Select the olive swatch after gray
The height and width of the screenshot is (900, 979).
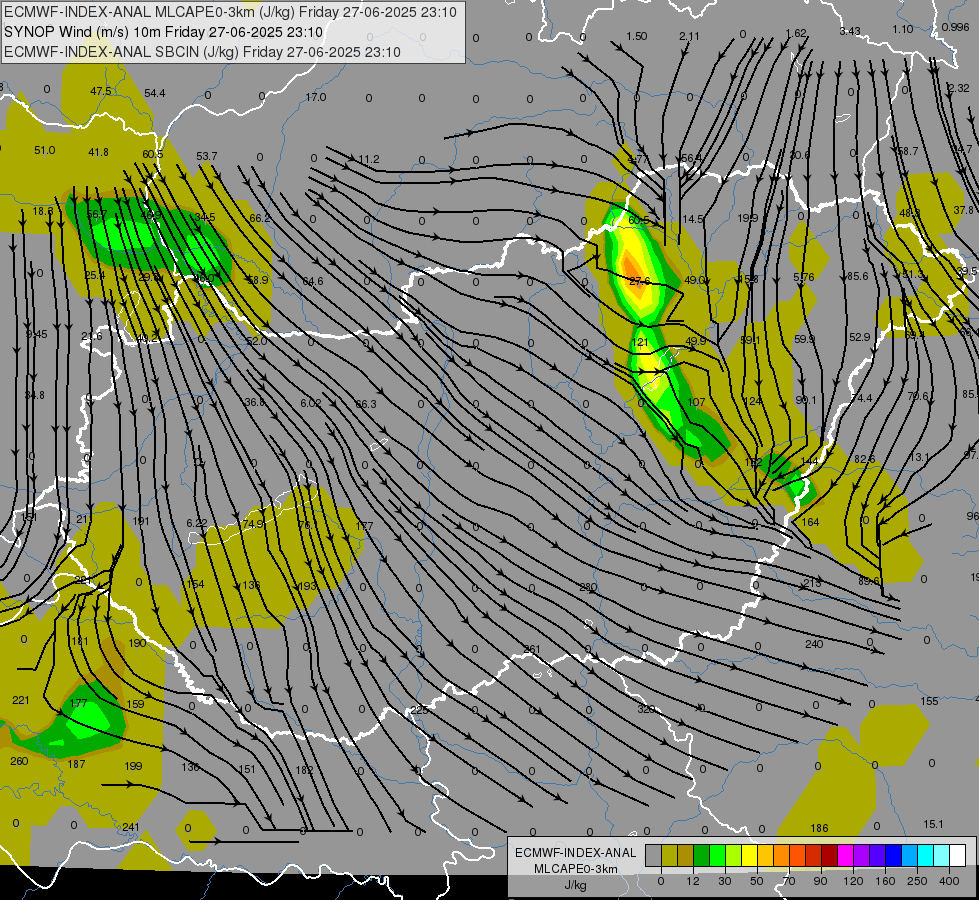669,856
